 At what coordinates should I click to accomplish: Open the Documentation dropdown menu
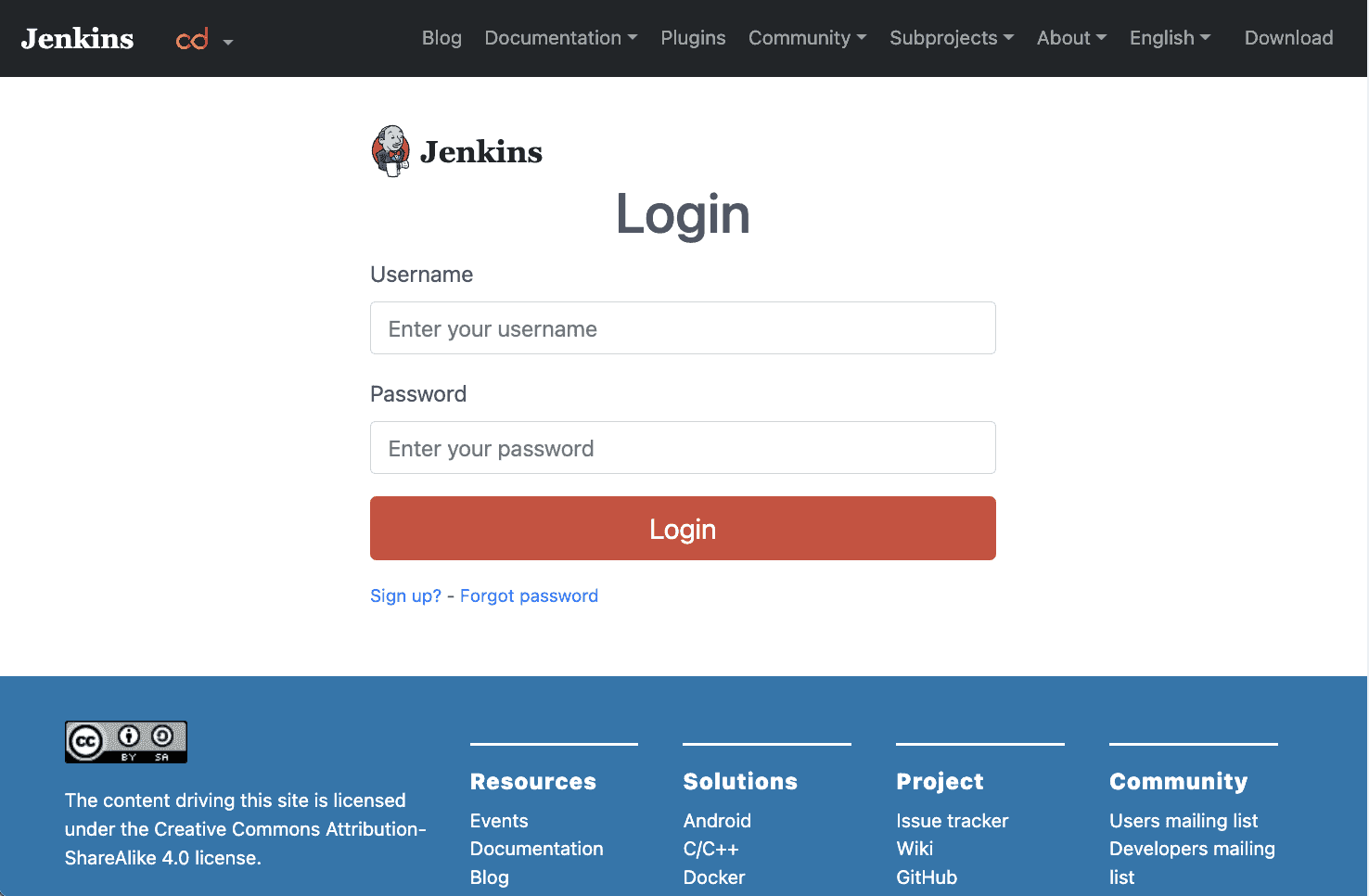point(560,38)
